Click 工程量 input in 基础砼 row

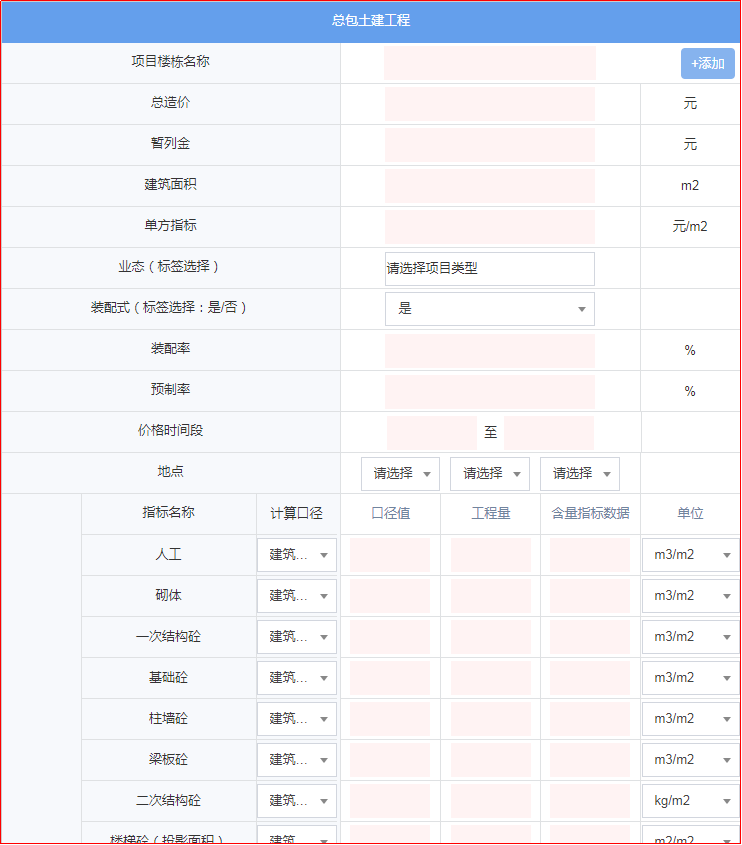pyautogui.click(x=491, y=678)
